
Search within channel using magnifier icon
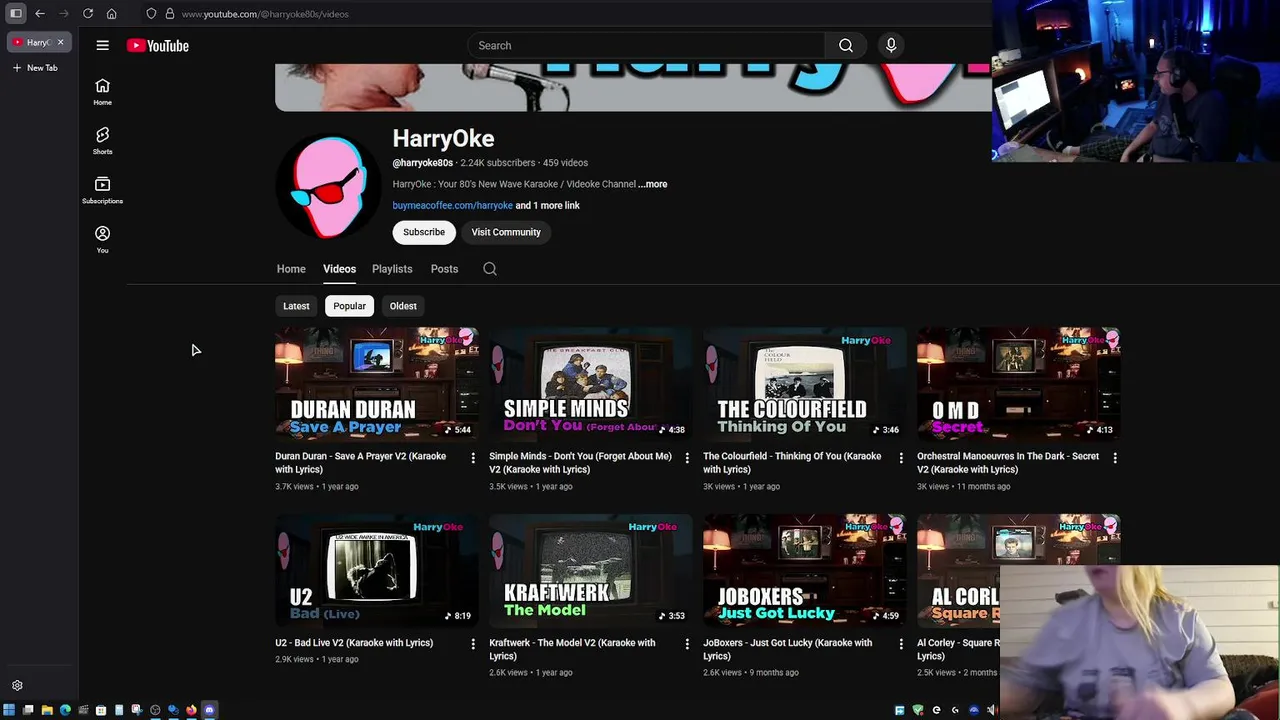coord(490,269)
